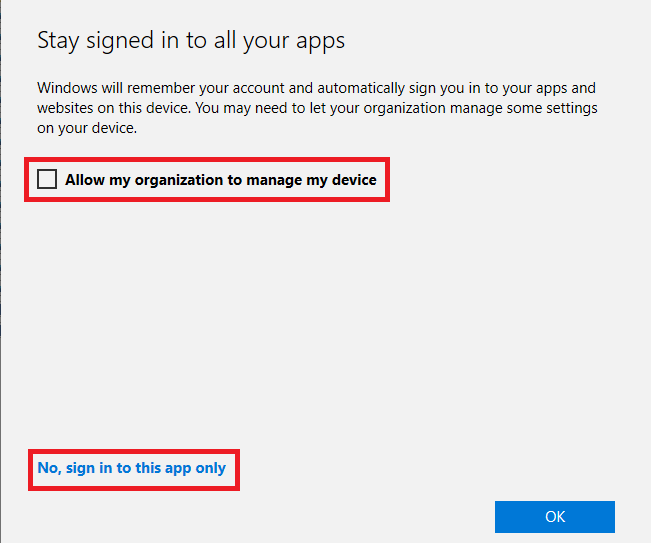Click the paragraph line starting 'Windows will remember'

(316, 88)
